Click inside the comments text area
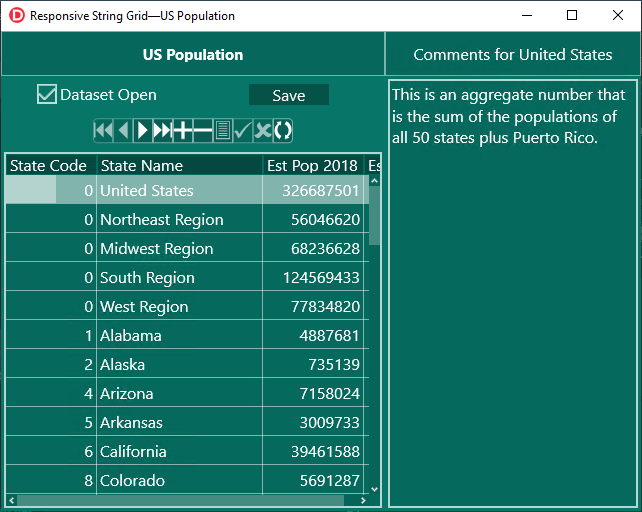 pos(512,300)
